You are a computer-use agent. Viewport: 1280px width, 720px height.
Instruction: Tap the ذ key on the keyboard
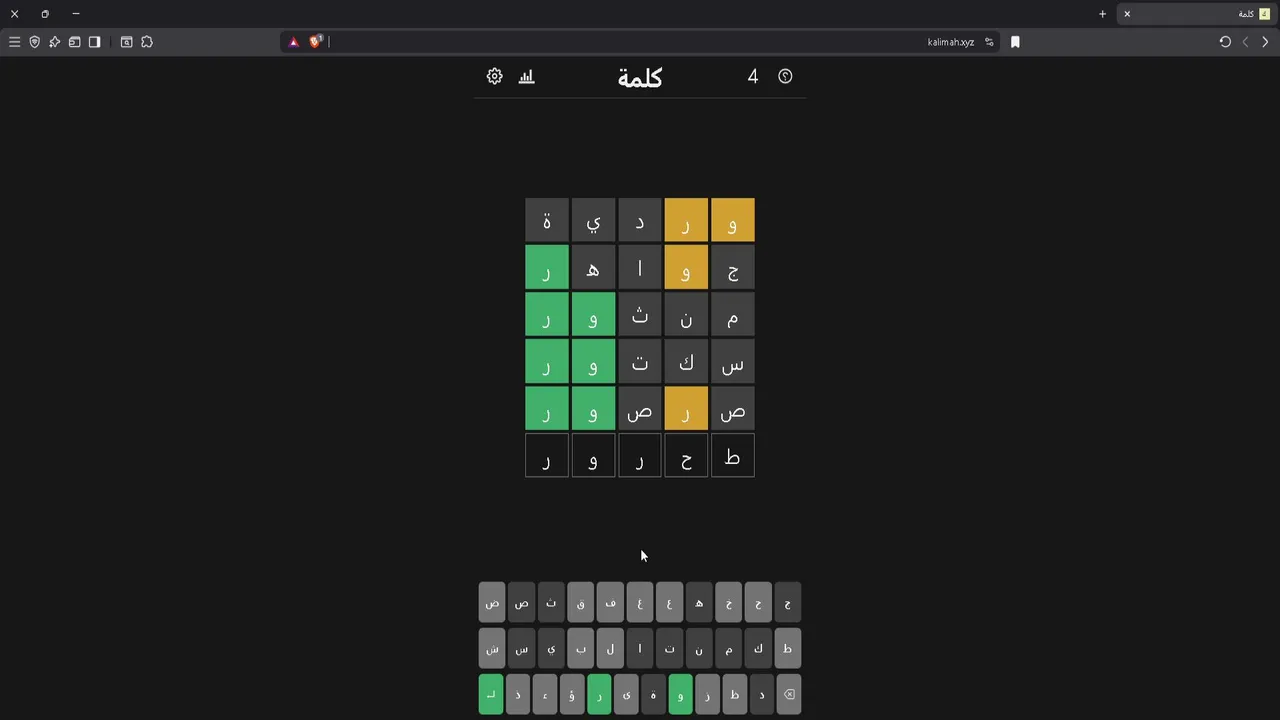pyautogui.click(x=518, y=694)
